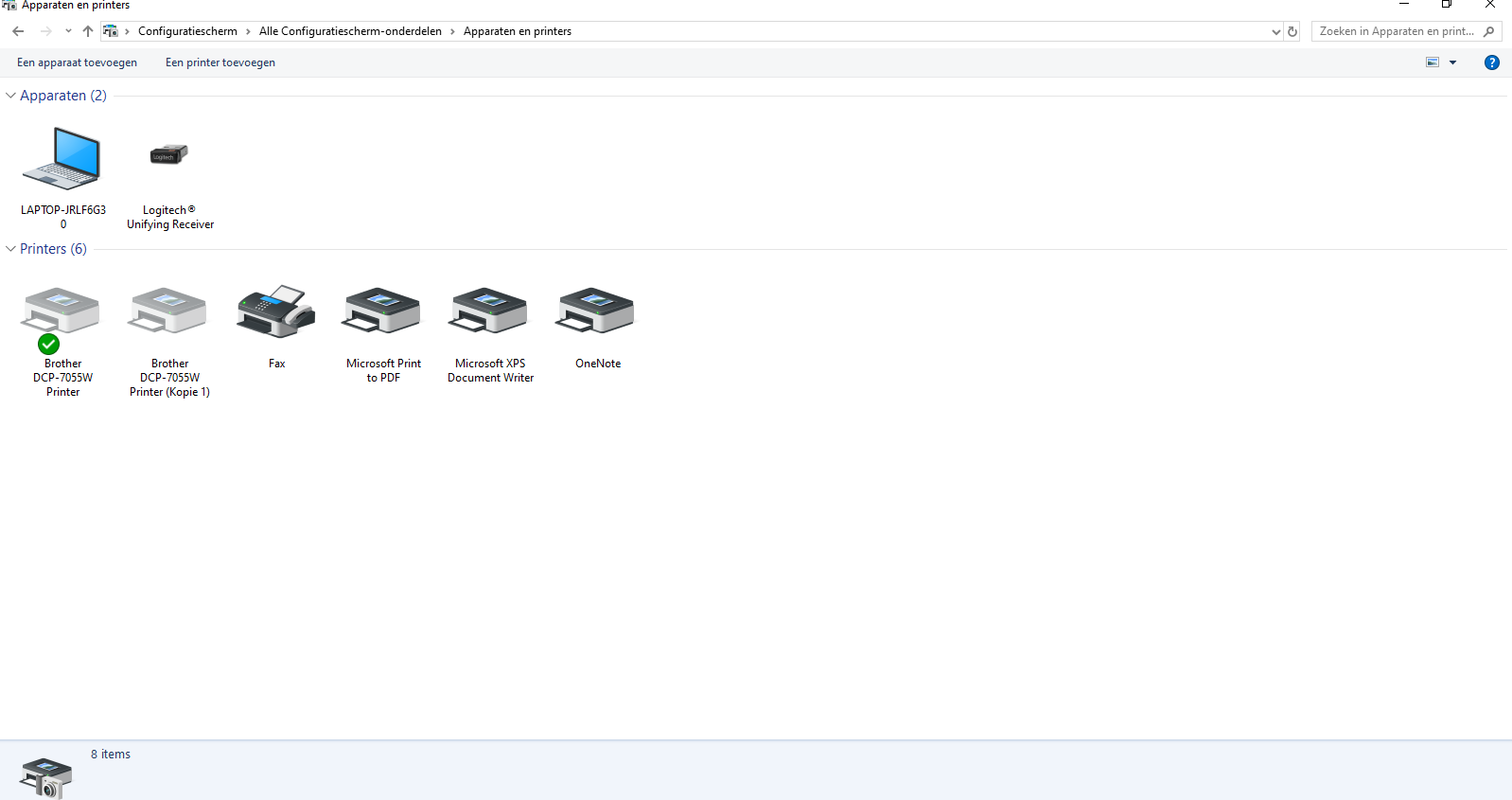This screenshot has width=1512, height=800.
Task: Refresh the Apparaten en printers view
Action: coord(1292,31)
